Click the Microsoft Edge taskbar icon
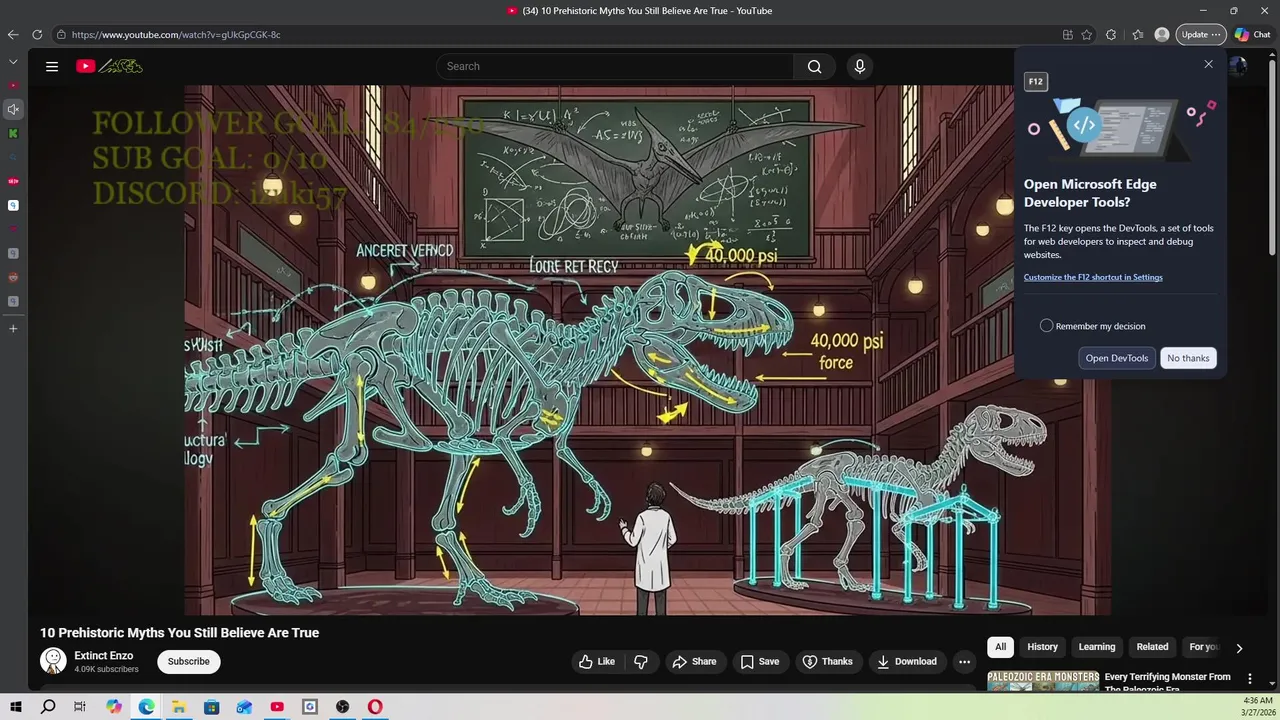 146,707
